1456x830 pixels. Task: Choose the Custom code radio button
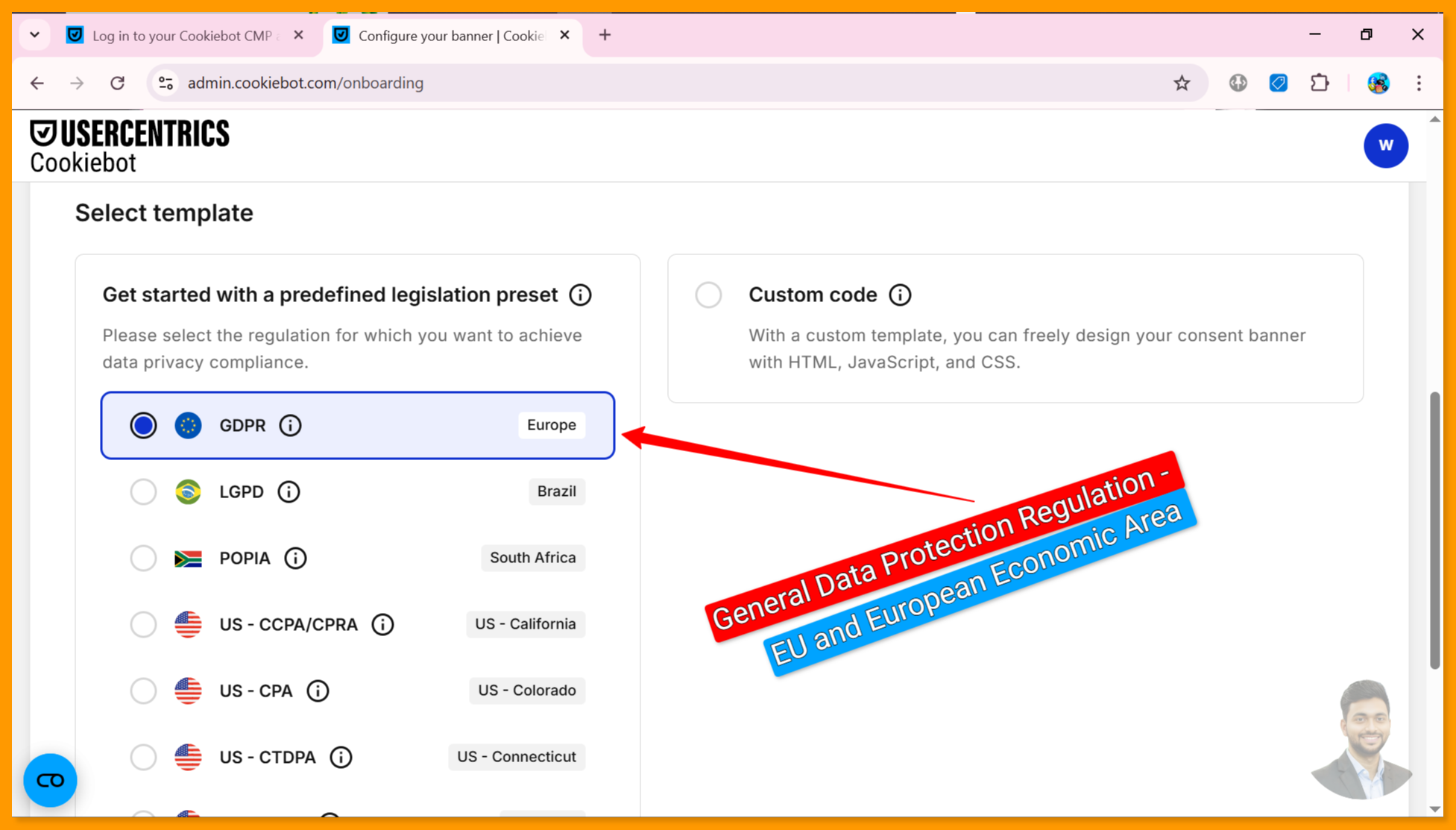tap(708, 295)
